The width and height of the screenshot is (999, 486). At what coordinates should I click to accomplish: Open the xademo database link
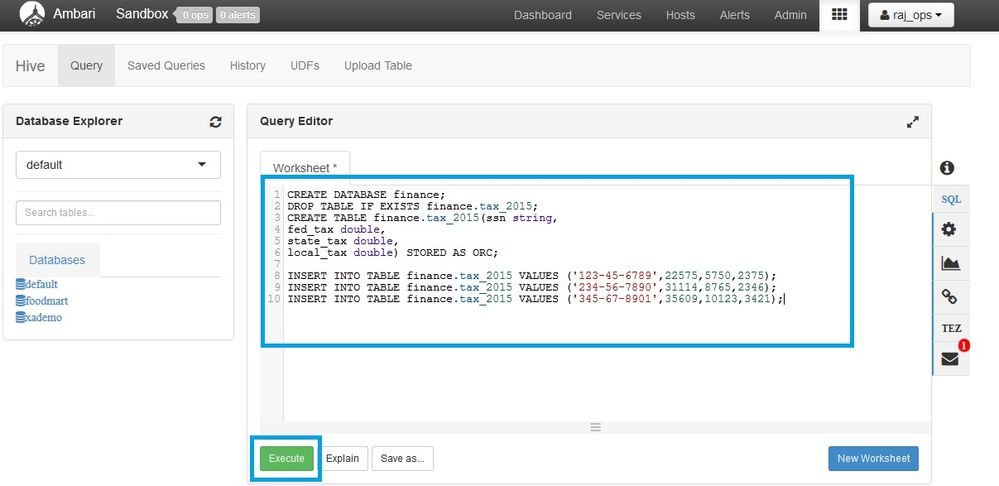point(44,317)
